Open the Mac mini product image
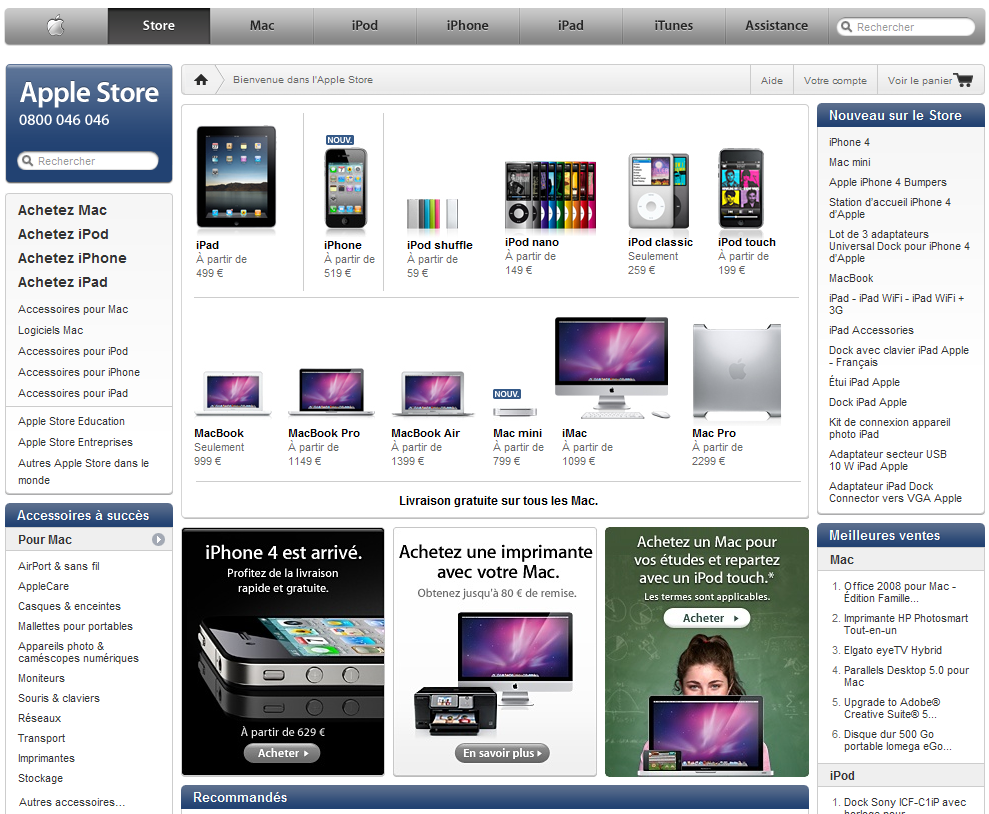989x814 pixels. coord(515,412)
